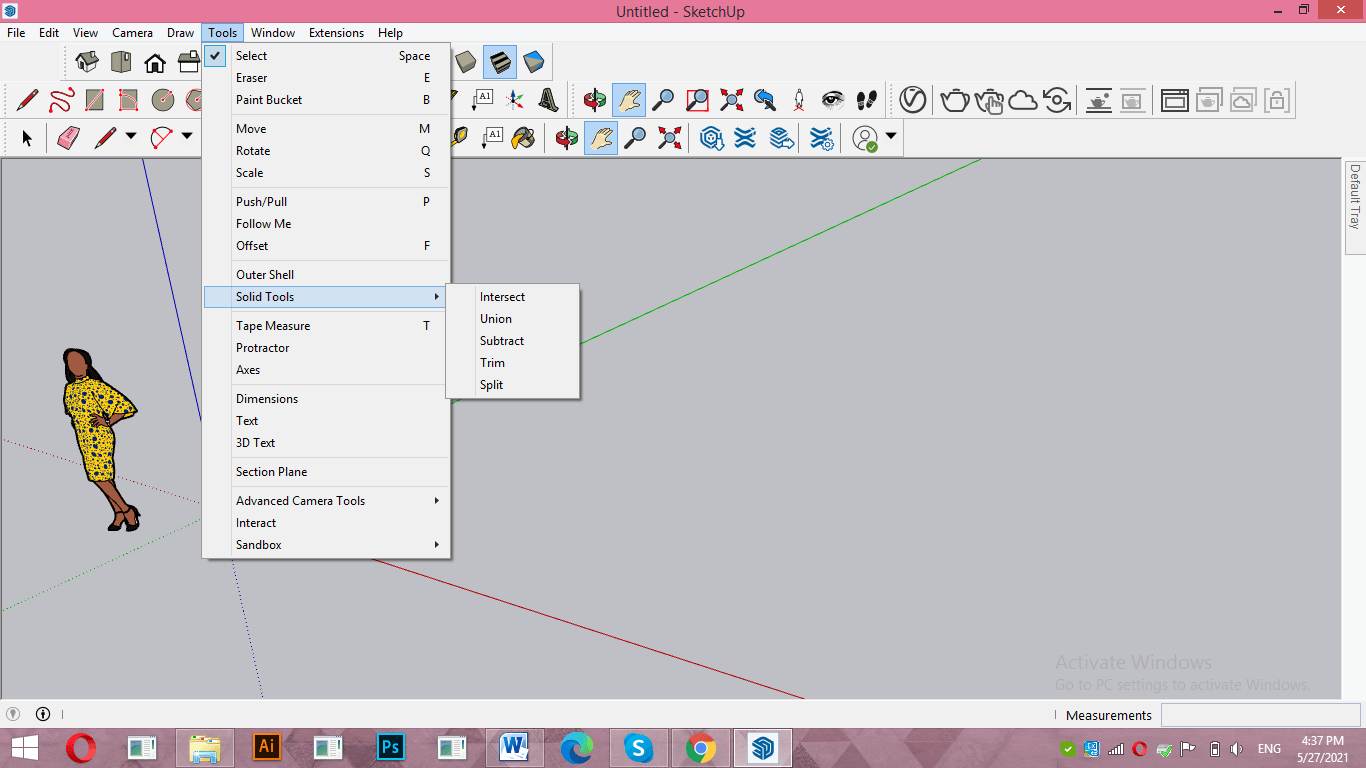Click the 3D Warehouse icon
The width and height of the screenshot is (1366, 768).
pos(712,138)
